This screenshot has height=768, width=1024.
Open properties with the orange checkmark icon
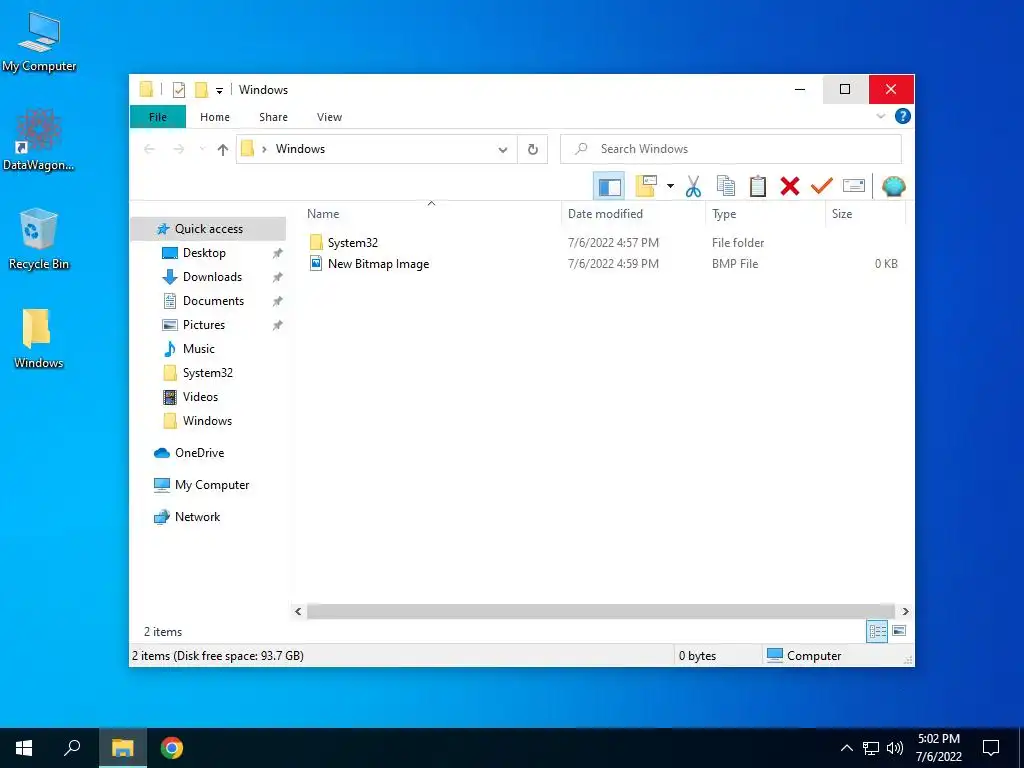click(x=822, y=187)
